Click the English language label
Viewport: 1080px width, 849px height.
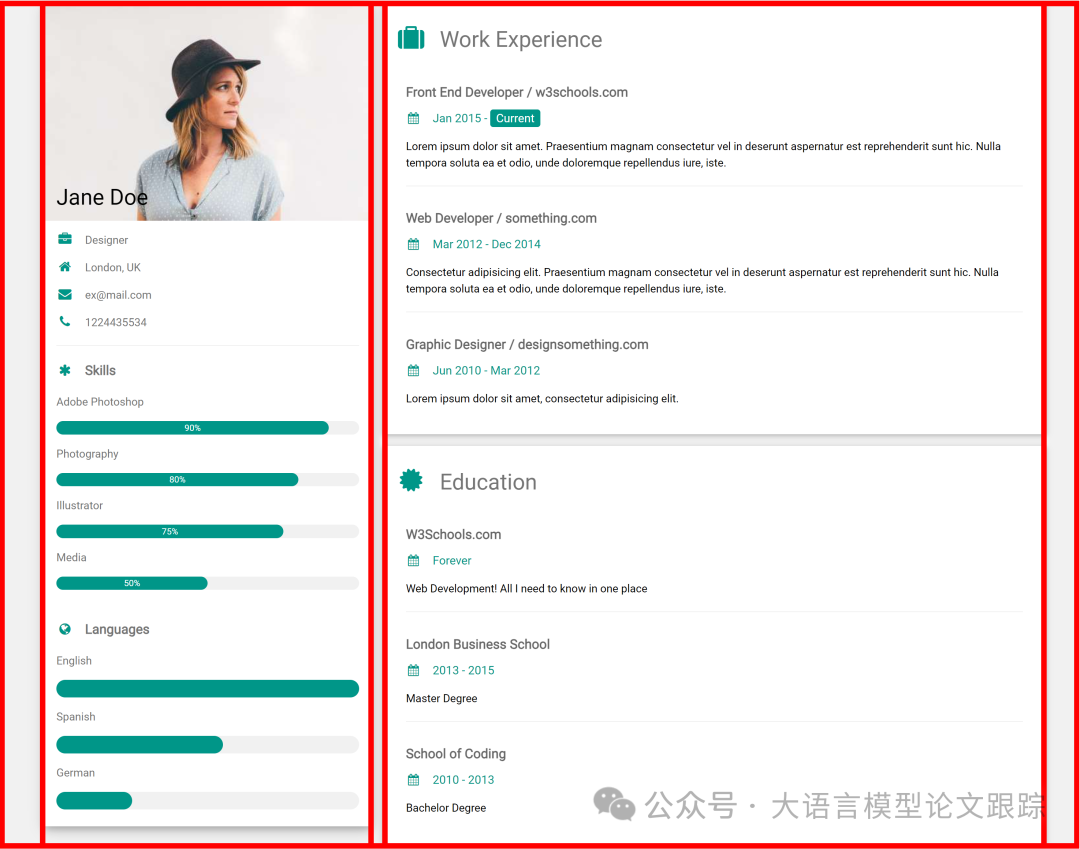(x=74, y=660)
